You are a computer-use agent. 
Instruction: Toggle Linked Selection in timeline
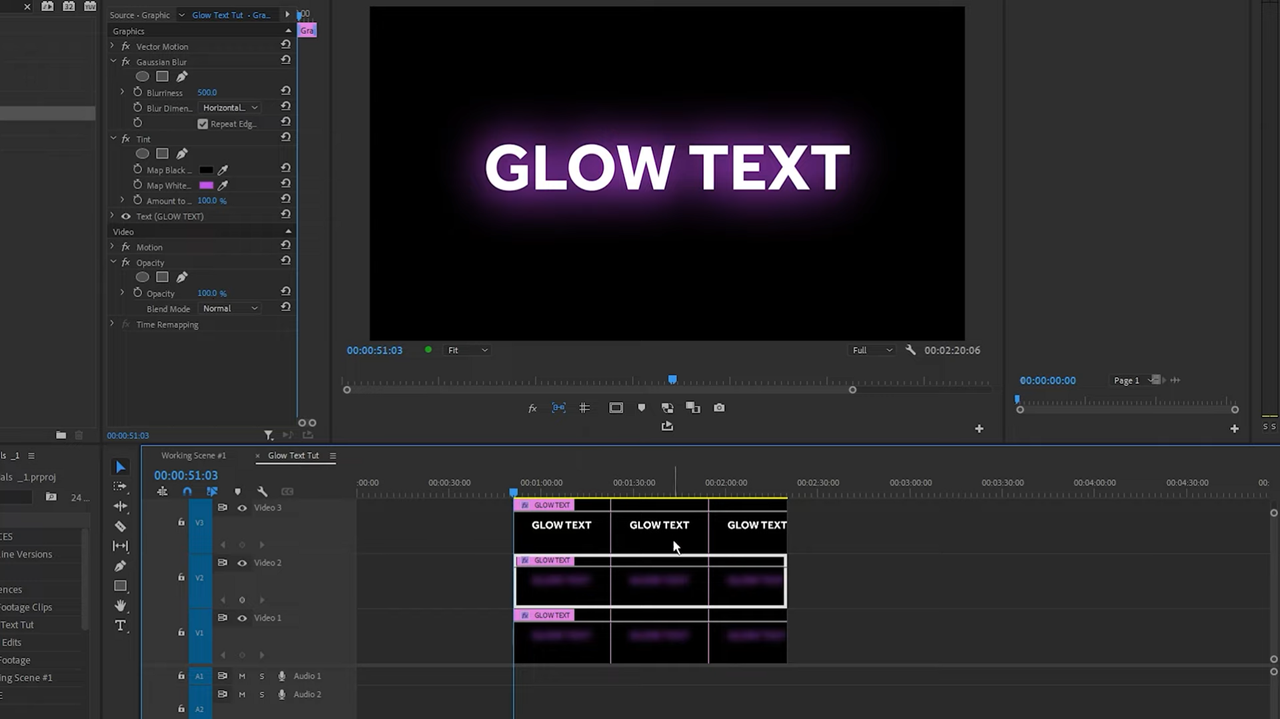click(212, 492)
